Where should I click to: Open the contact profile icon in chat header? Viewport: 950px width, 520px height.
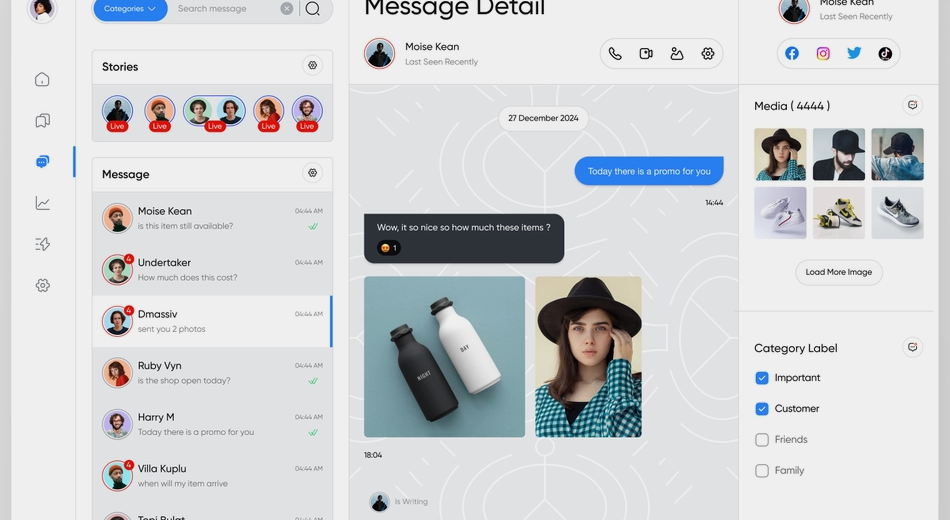677,54
